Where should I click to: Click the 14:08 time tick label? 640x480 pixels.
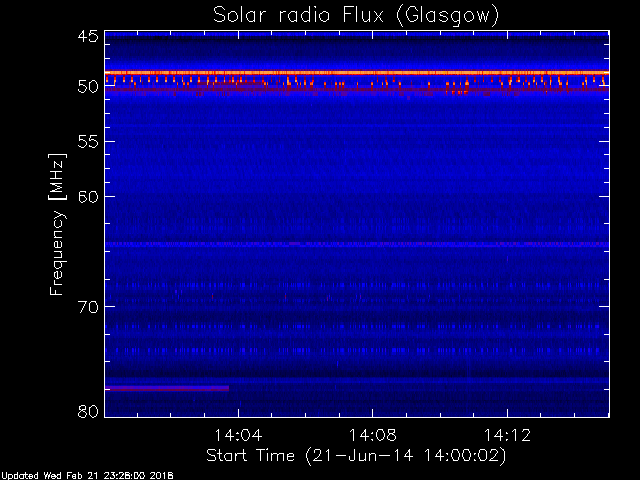[x=373, y=435]
